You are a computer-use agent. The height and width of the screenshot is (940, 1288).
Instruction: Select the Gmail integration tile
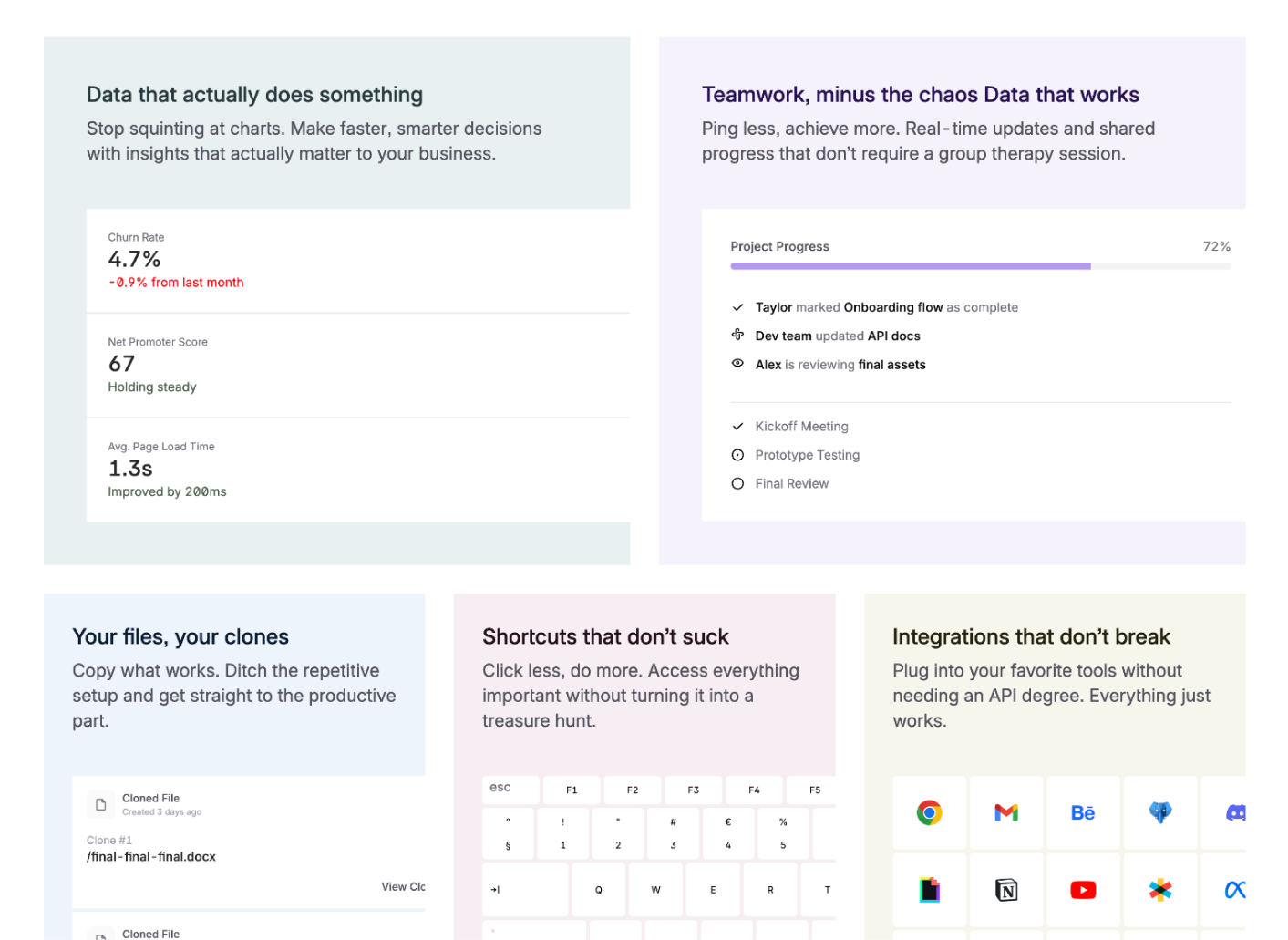1005,812
